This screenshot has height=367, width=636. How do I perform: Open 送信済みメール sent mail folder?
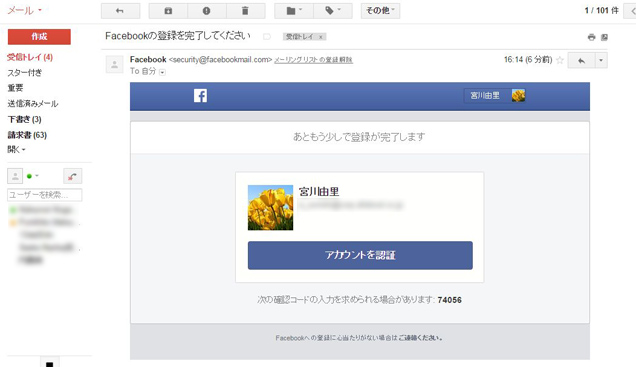32,103
